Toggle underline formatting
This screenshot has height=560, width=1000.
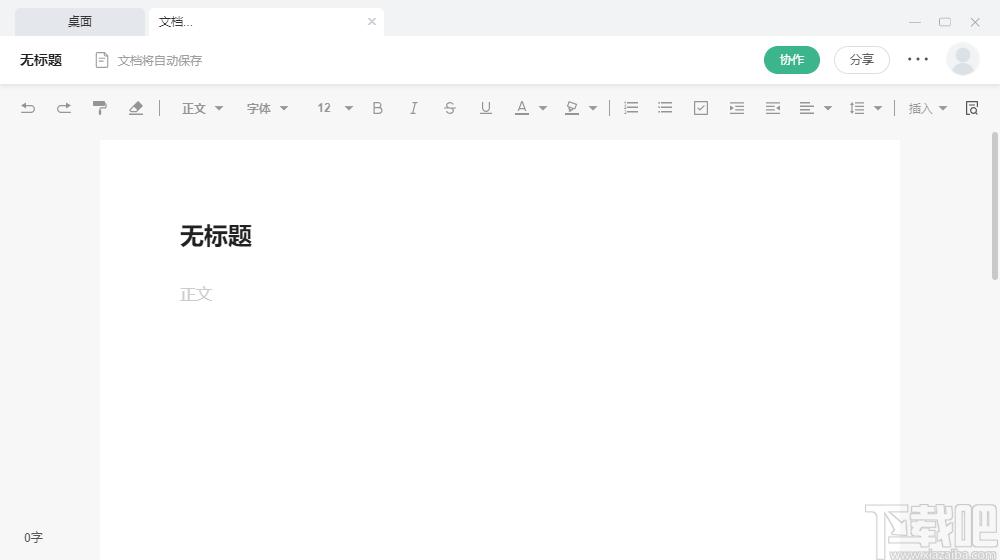(485, 108)
